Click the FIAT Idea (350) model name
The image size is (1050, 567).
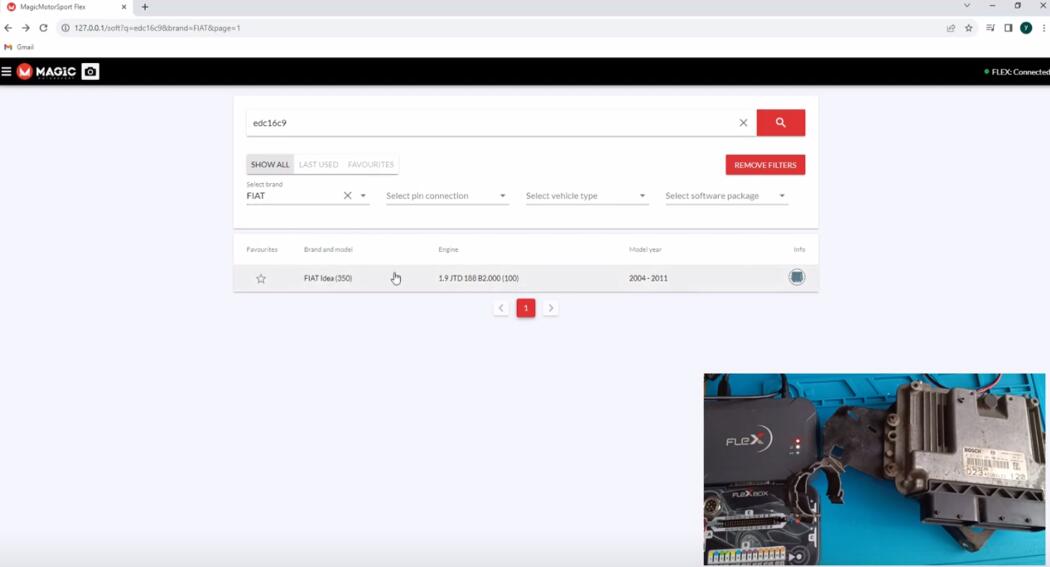click(x=328, y=278)
